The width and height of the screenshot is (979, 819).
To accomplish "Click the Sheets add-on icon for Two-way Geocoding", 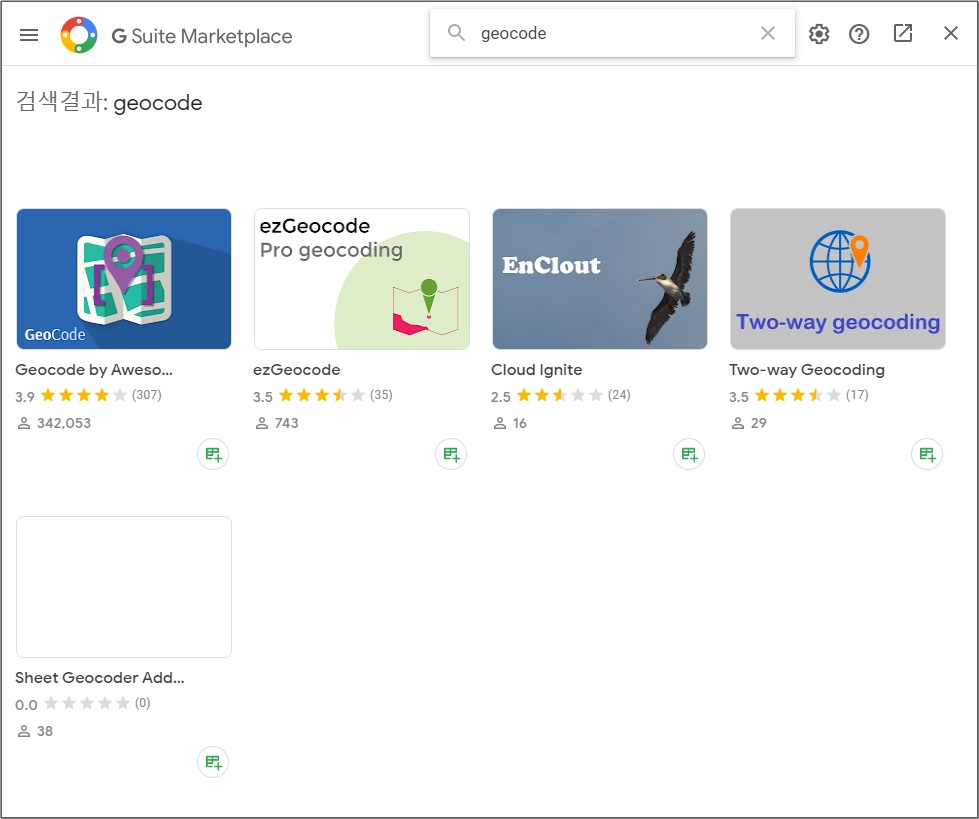I will [x=927, y=454].
